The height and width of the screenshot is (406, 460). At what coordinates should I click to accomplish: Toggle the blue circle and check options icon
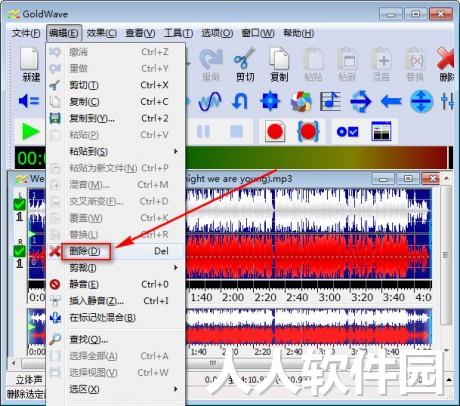pos(347,132)
